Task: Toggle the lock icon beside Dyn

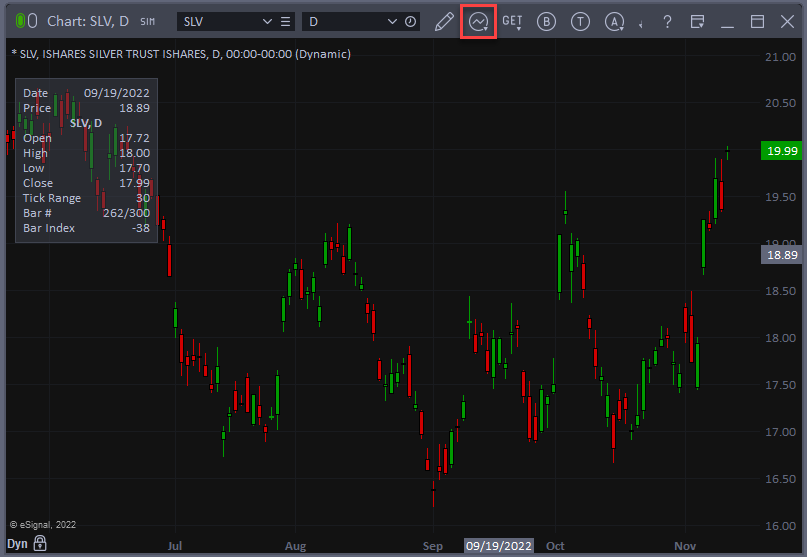Action: pyautogui.click(x=40, y=543)
